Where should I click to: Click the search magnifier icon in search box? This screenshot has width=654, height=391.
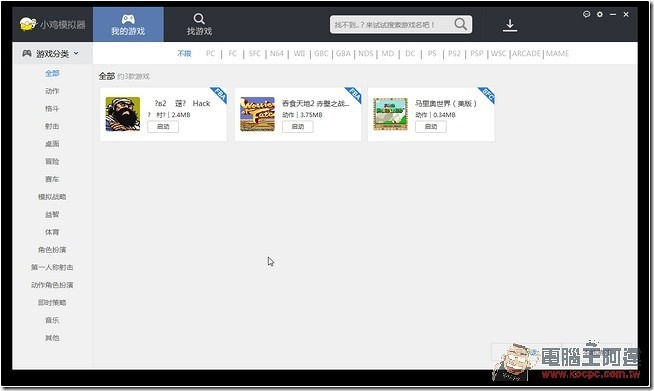pos(460,24)
